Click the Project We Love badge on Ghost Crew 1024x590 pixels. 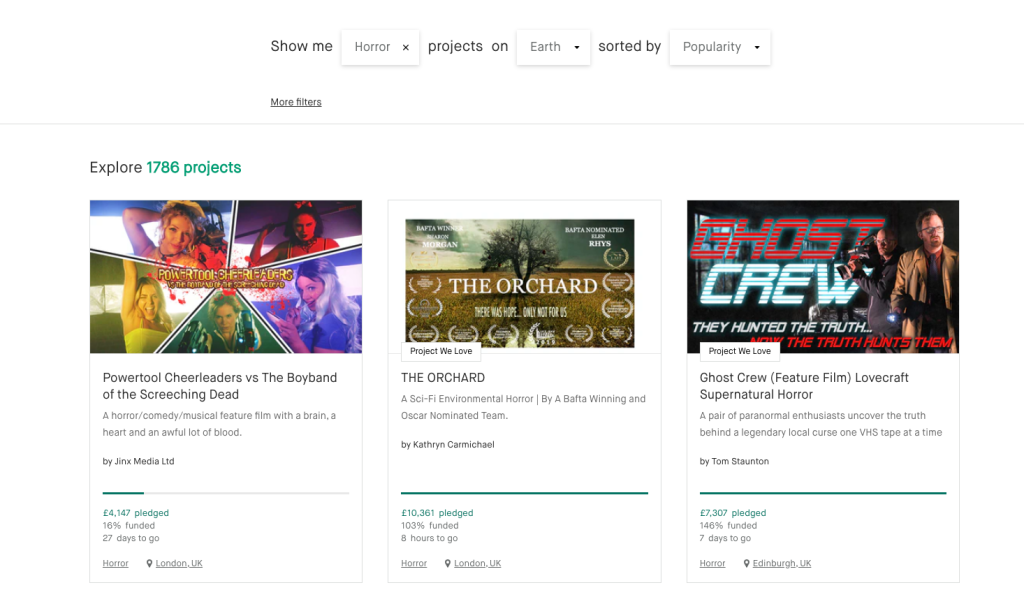[739, 351]
